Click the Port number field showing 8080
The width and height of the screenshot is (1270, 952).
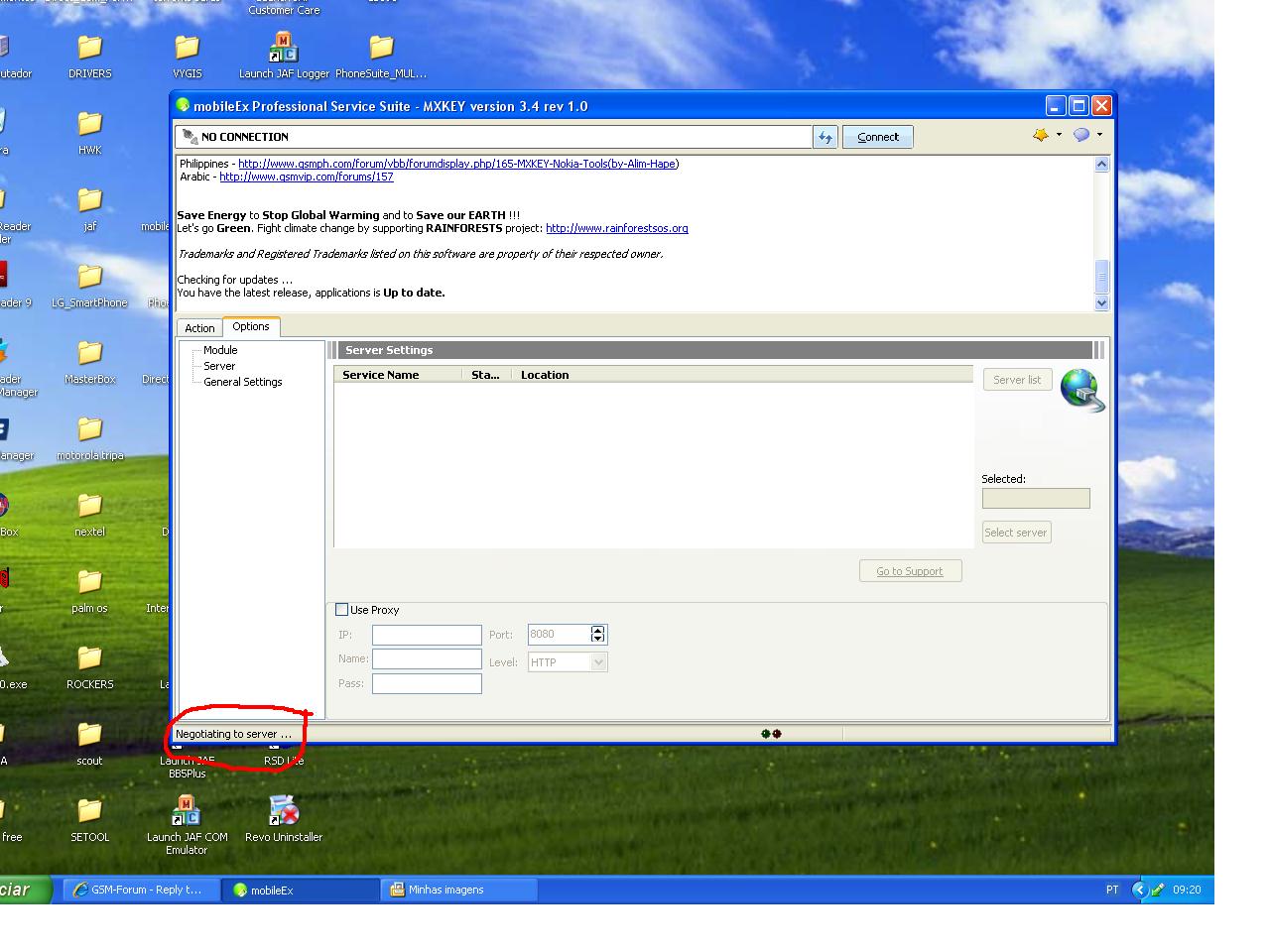pyautogui.click(x=559, y=635)
